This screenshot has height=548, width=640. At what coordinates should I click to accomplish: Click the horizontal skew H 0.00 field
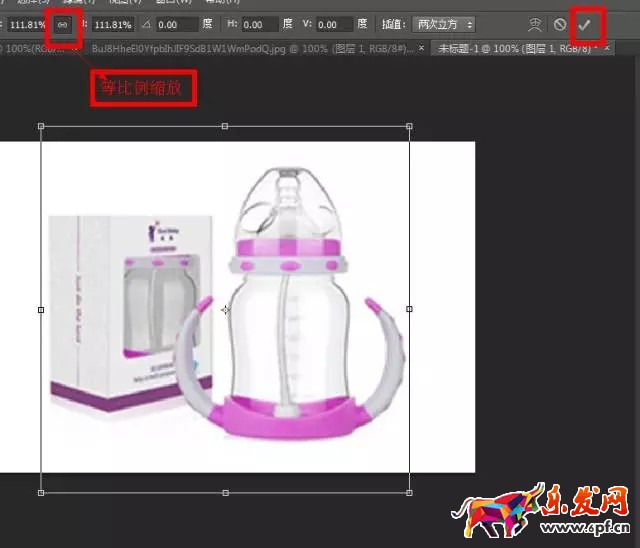coord(260,25)
